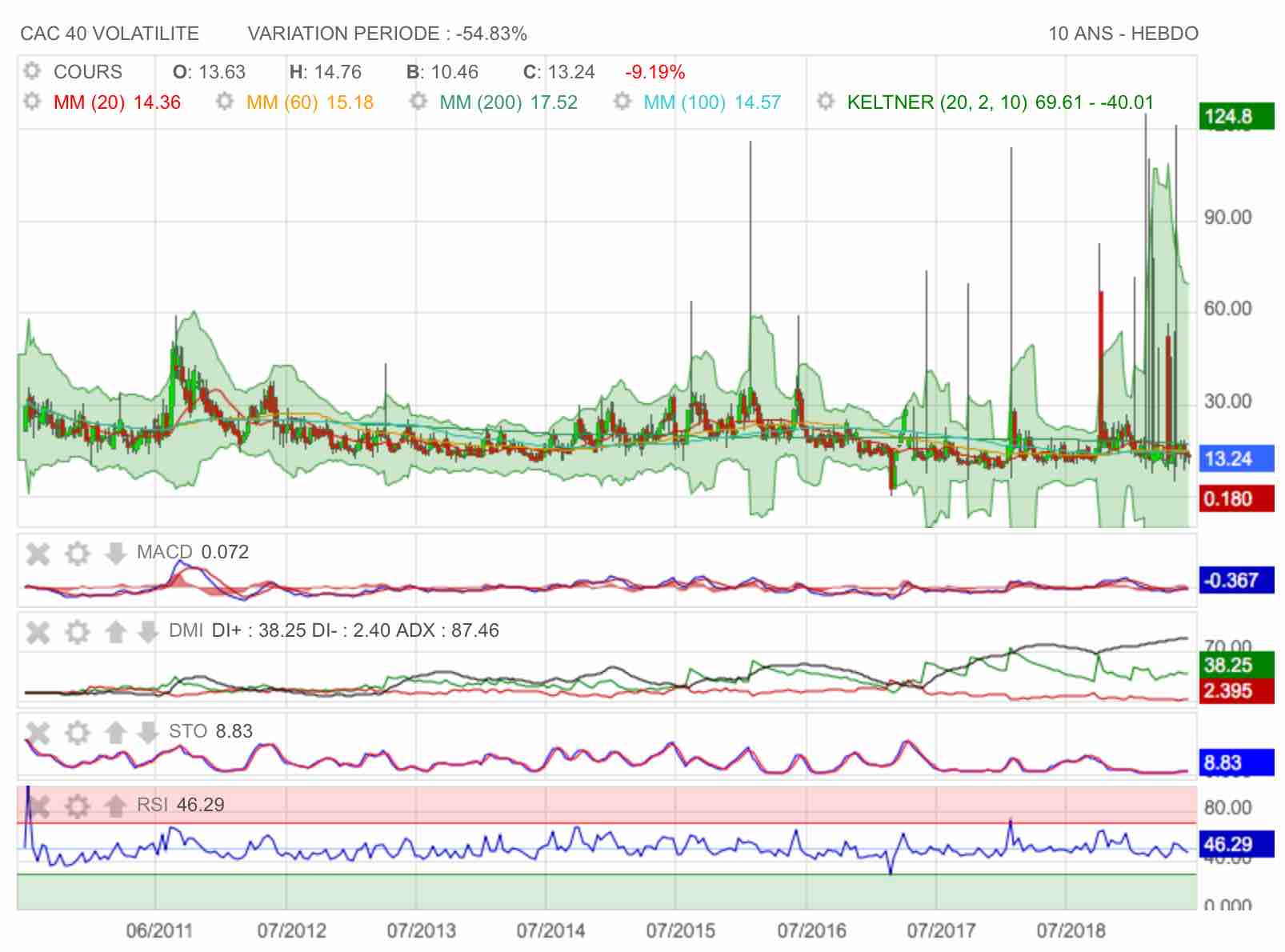This screenshot has height=952, width=1285.
Task: Click the 10 ANS - HEBDO period label
Action: (x=1123, y=34)
